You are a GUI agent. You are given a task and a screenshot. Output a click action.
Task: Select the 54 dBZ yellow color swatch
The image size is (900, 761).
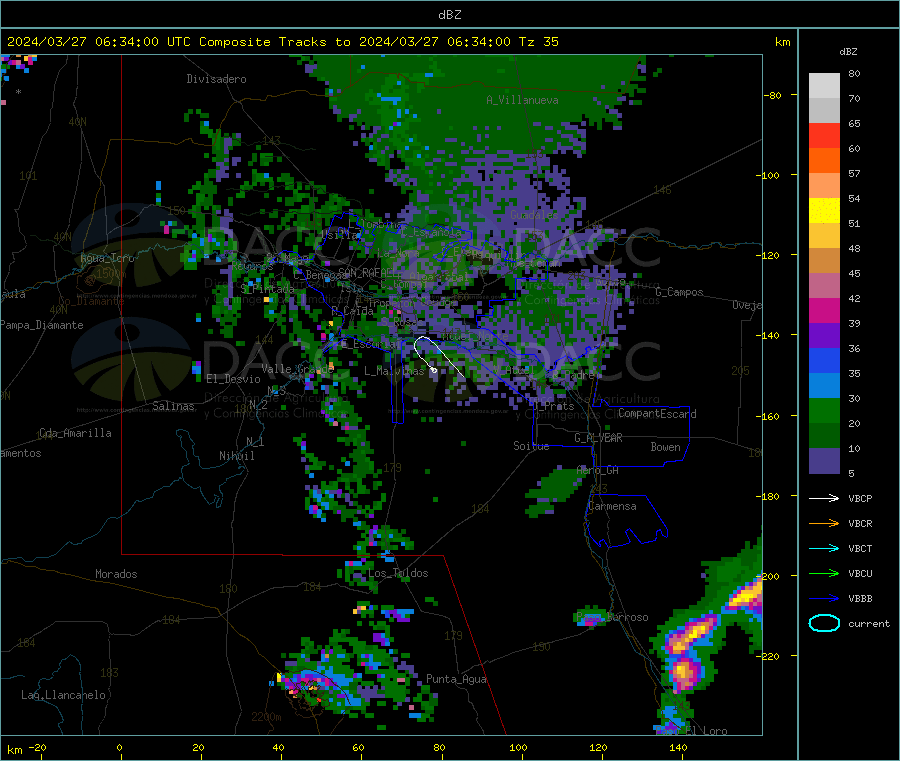click(824, 211)
